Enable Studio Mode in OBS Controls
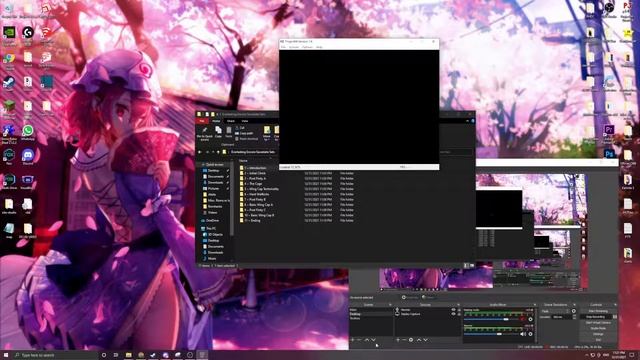Image resolution: width=640 pixels, height=360 pixels. point(598,328)
